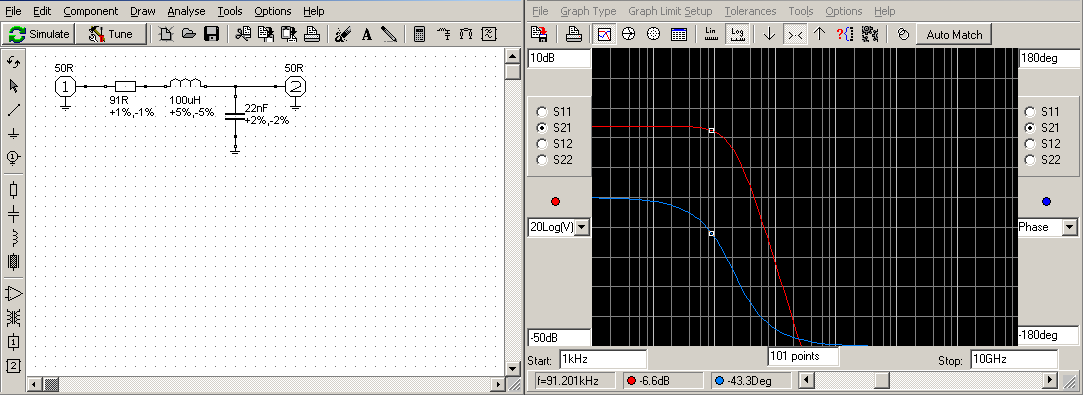Show tabular results view
The width and height of the screenshot is (1083, 395).
point(679,34)
